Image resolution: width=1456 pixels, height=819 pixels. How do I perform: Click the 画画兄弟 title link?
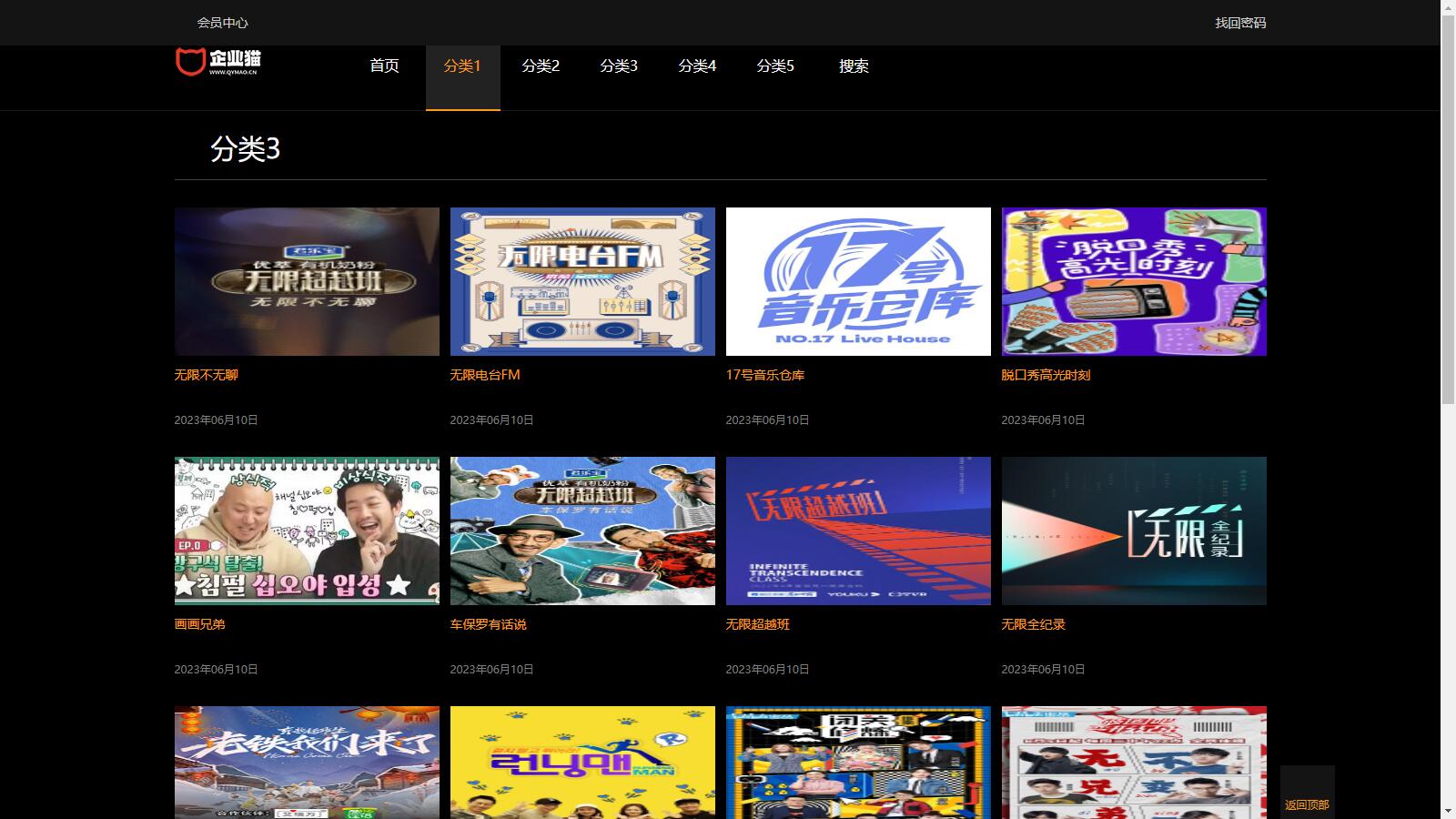(x=199, y=624)
